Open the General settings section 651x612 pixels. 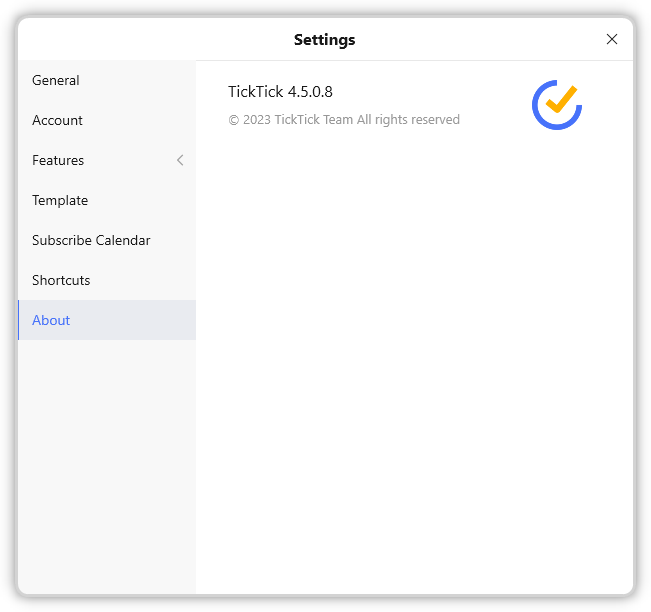pos(107,81)
